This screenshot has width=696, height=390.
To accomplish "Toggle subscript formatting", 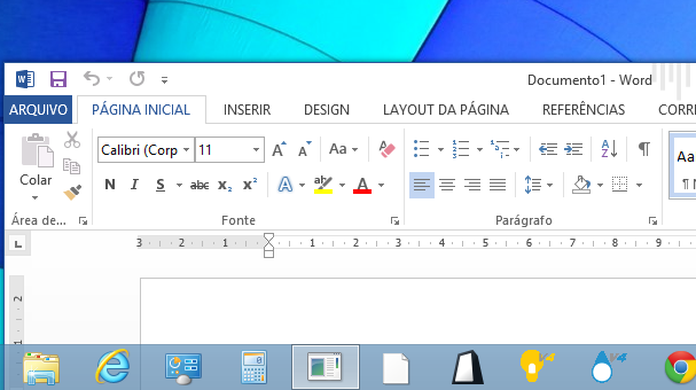I will (225, 185).
